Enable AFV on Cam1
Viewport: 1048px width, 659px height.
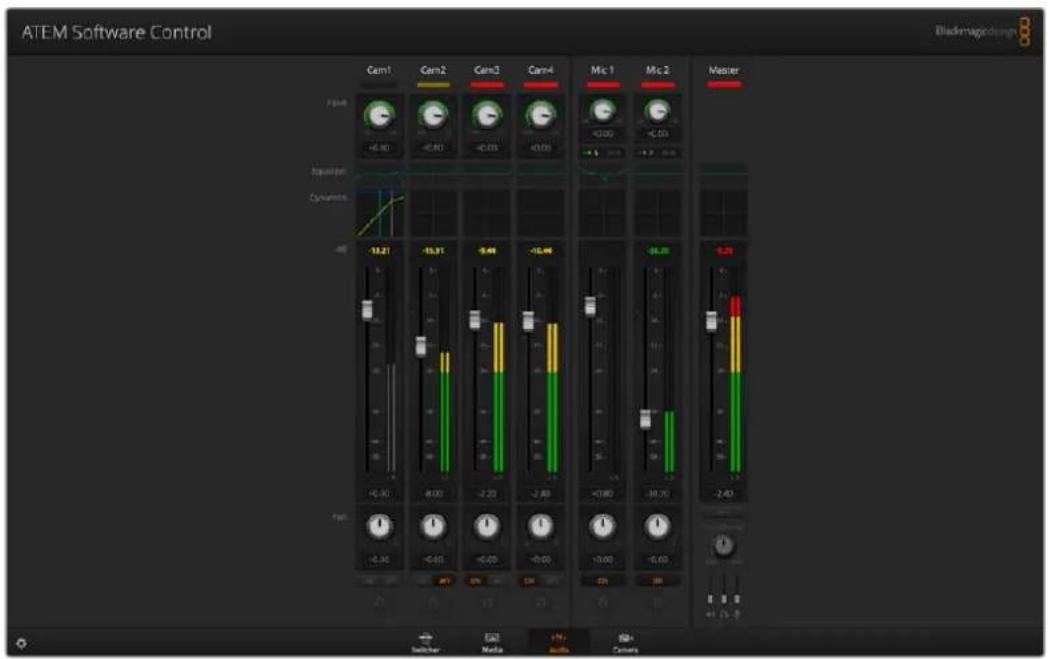click(390, 581)
